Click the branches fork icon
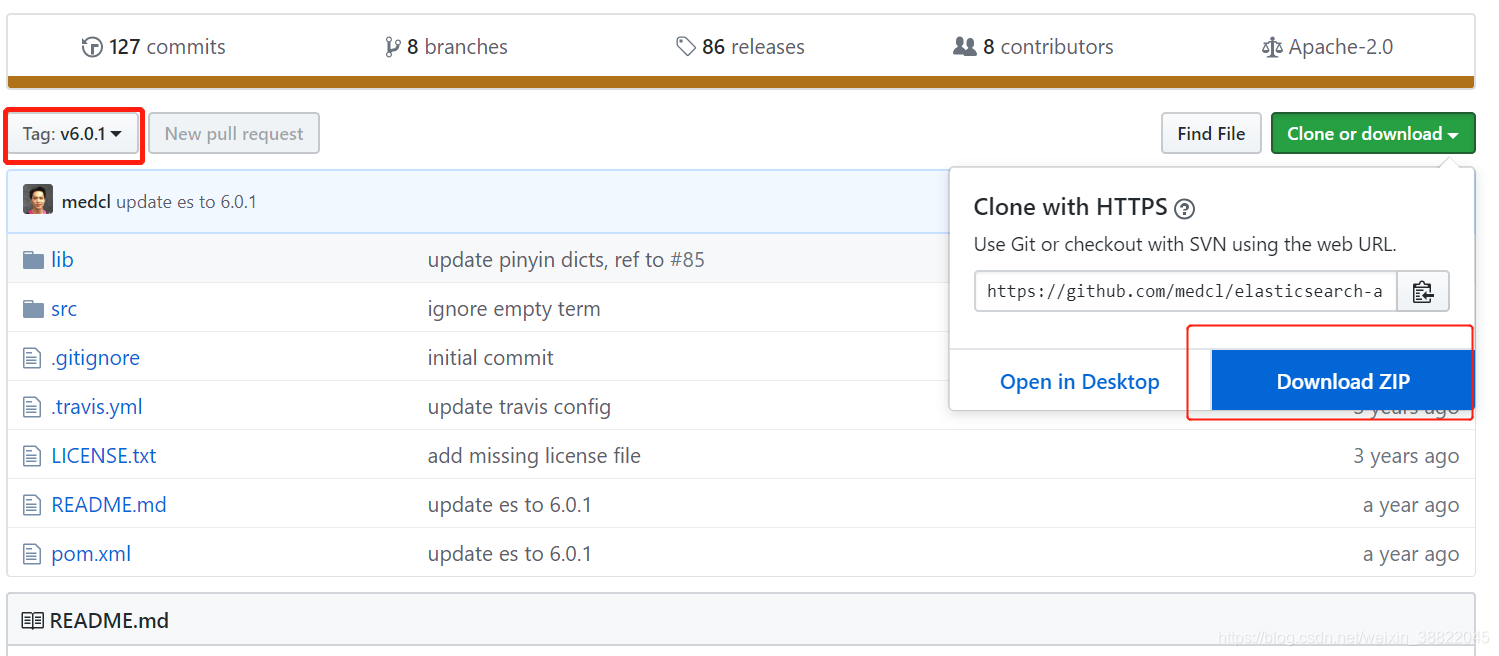Image resolution: width=1499 pixels, height=656 pixels. 392,47
